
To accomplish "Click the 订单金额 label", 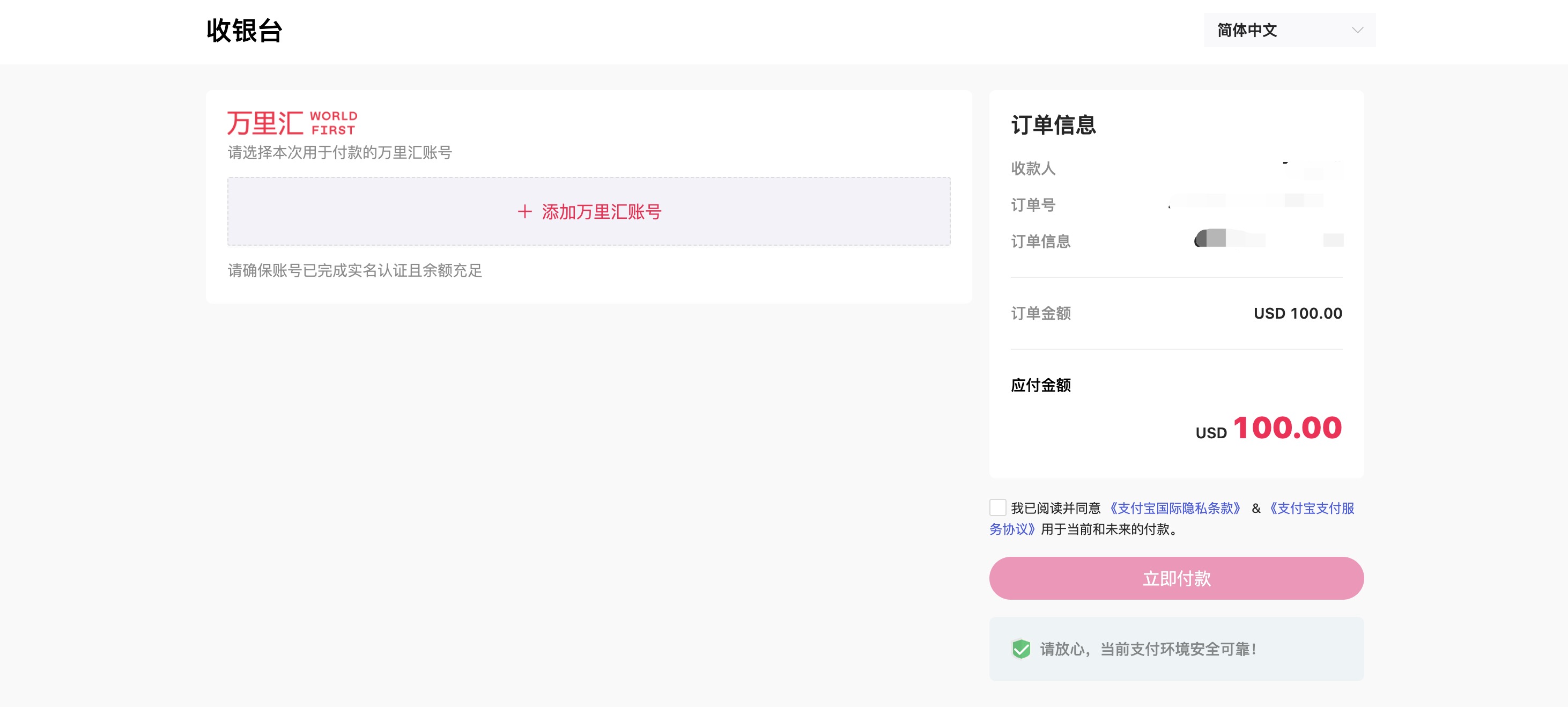I will 1040,313.
